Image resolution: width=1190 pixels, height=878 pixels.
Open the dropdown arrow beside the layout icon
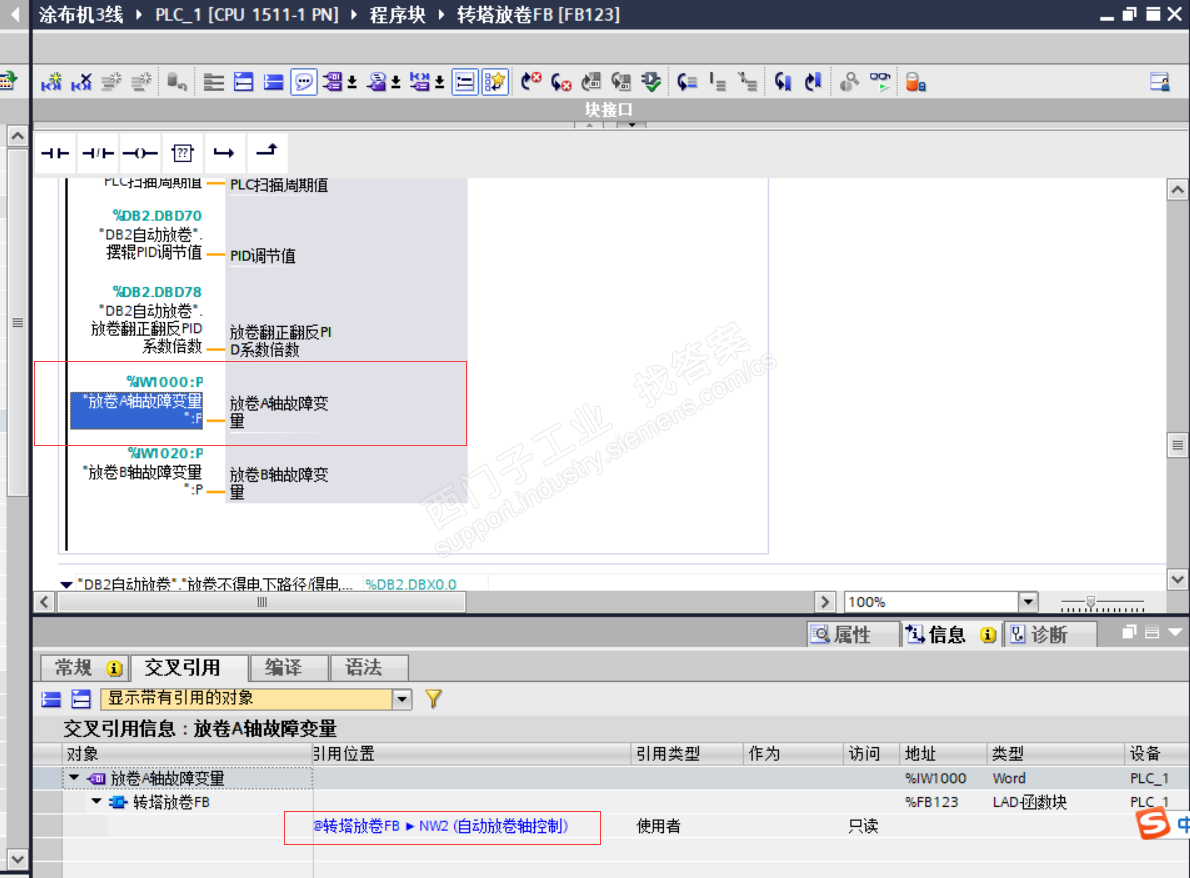tap(439, 82)
